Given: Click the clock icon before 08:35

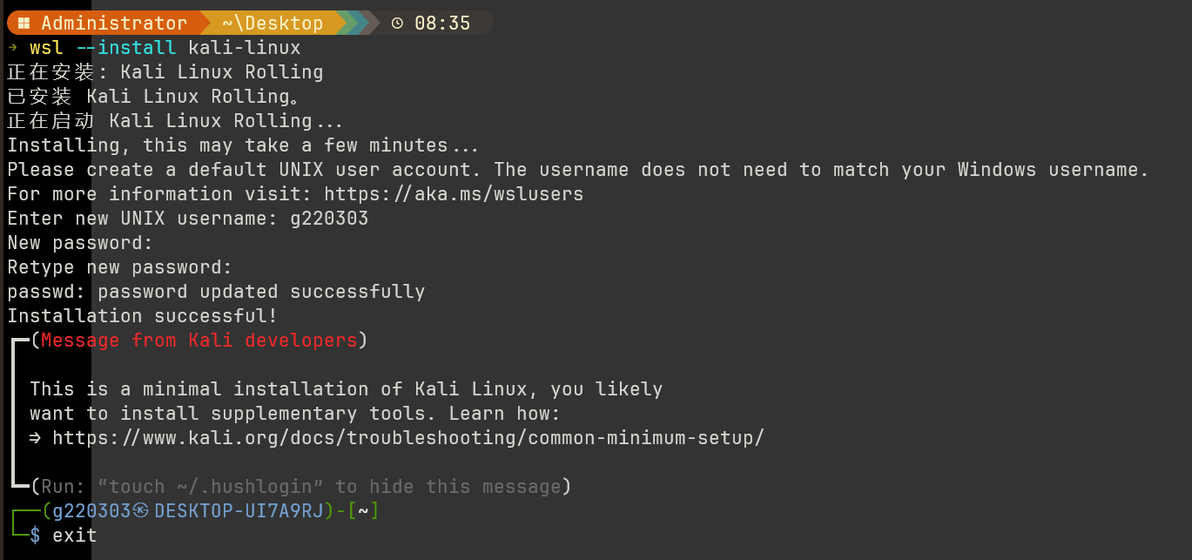Looking at the screenshot, I should [398, 23].
